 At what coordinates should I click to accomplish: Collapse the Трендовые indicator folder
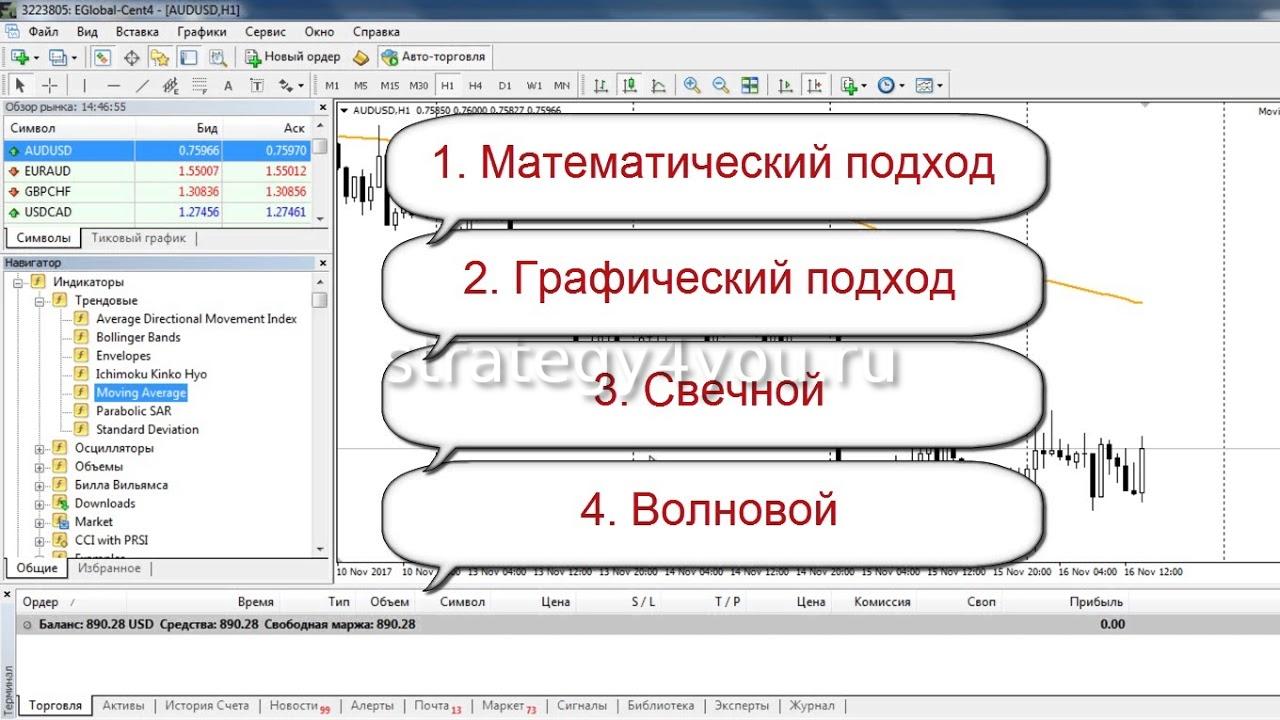(40, 301)
